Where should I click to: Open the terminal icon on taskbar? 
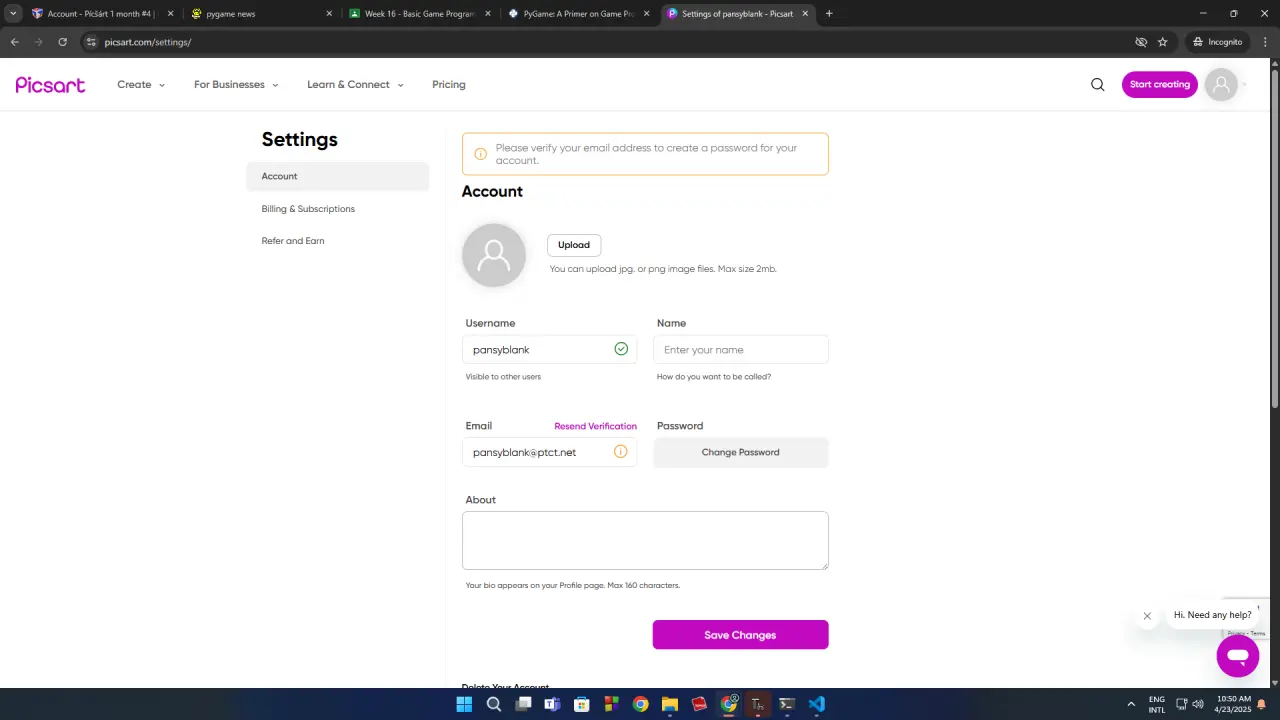pos(787,704)
